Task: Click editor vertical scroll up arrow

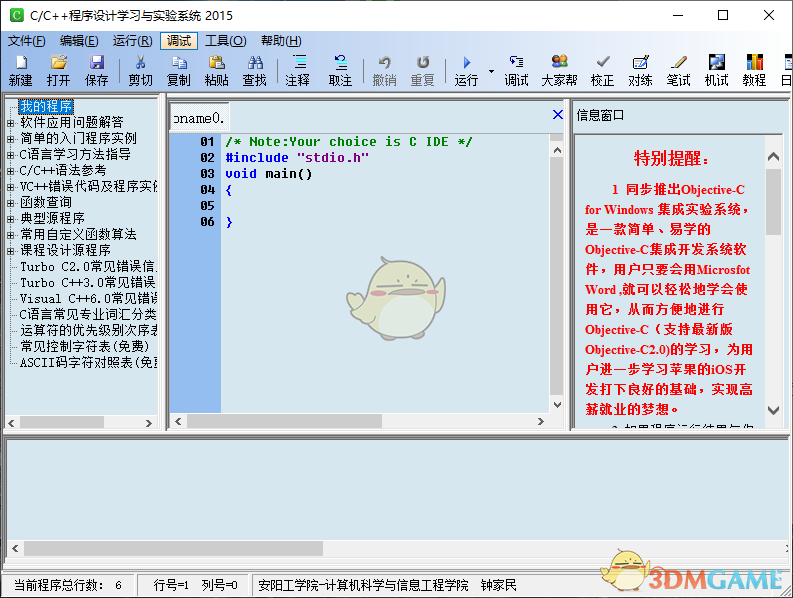Action: click(x=557, y=150)
